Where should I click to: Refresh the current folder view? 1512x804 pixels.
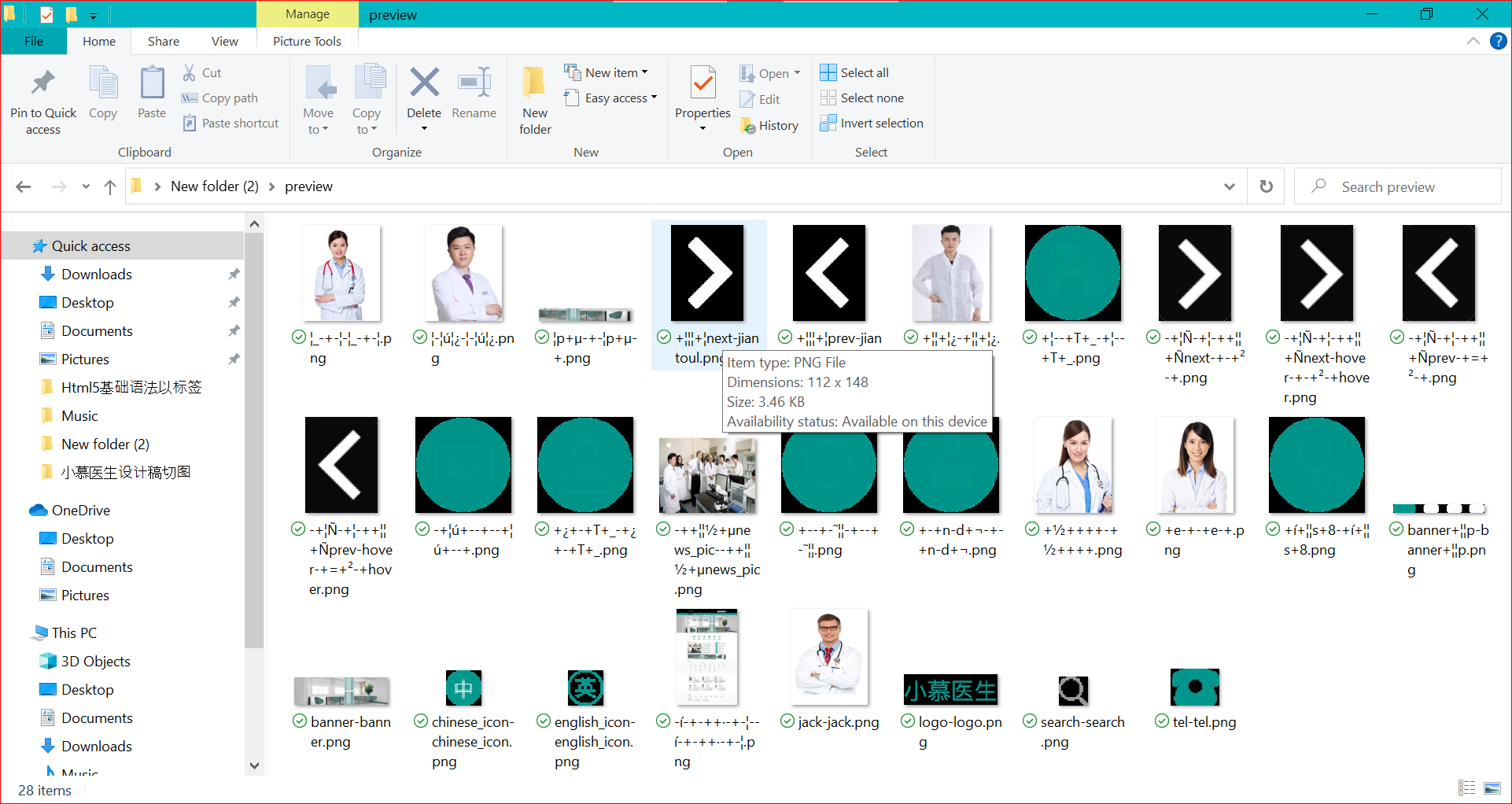tap(1266, 186)
